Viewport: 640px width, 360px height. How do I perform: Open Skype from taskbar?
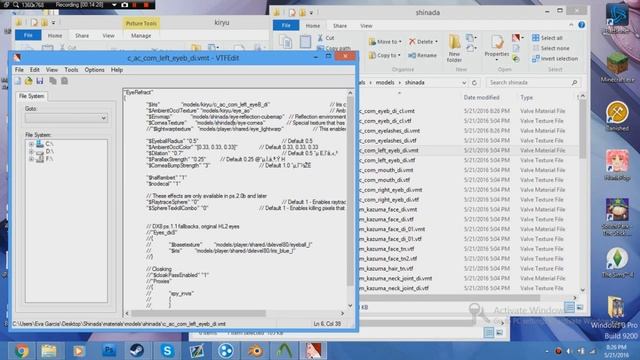click(x=167, y=351)
